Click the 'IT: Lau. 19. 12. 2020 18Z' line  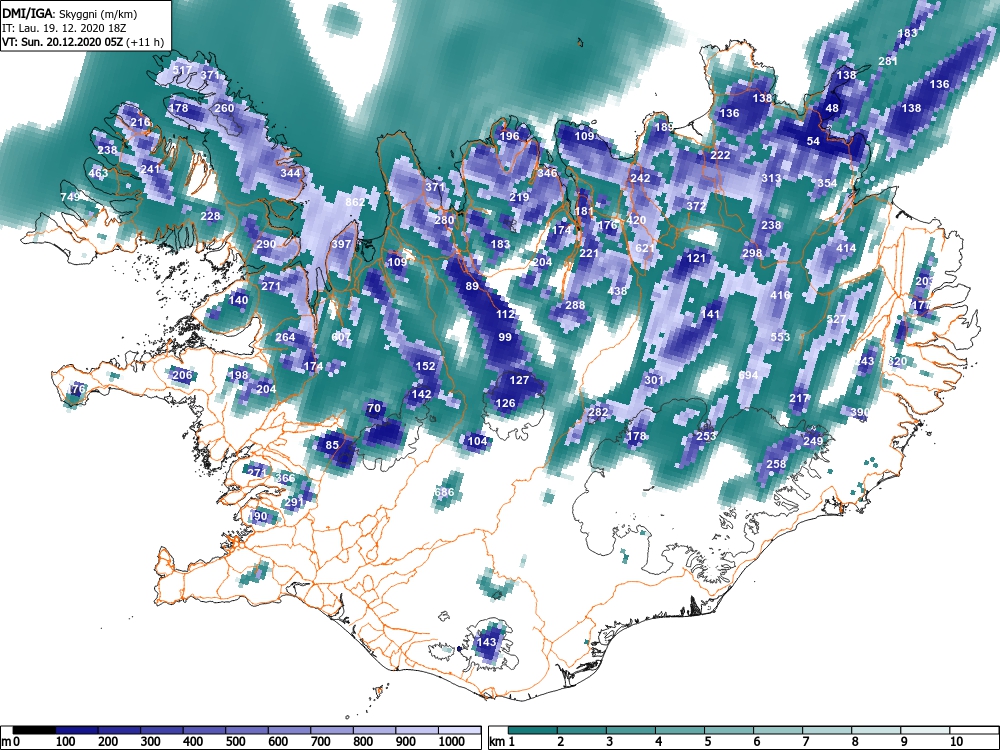pyautogui.click(x=64, y=28)
